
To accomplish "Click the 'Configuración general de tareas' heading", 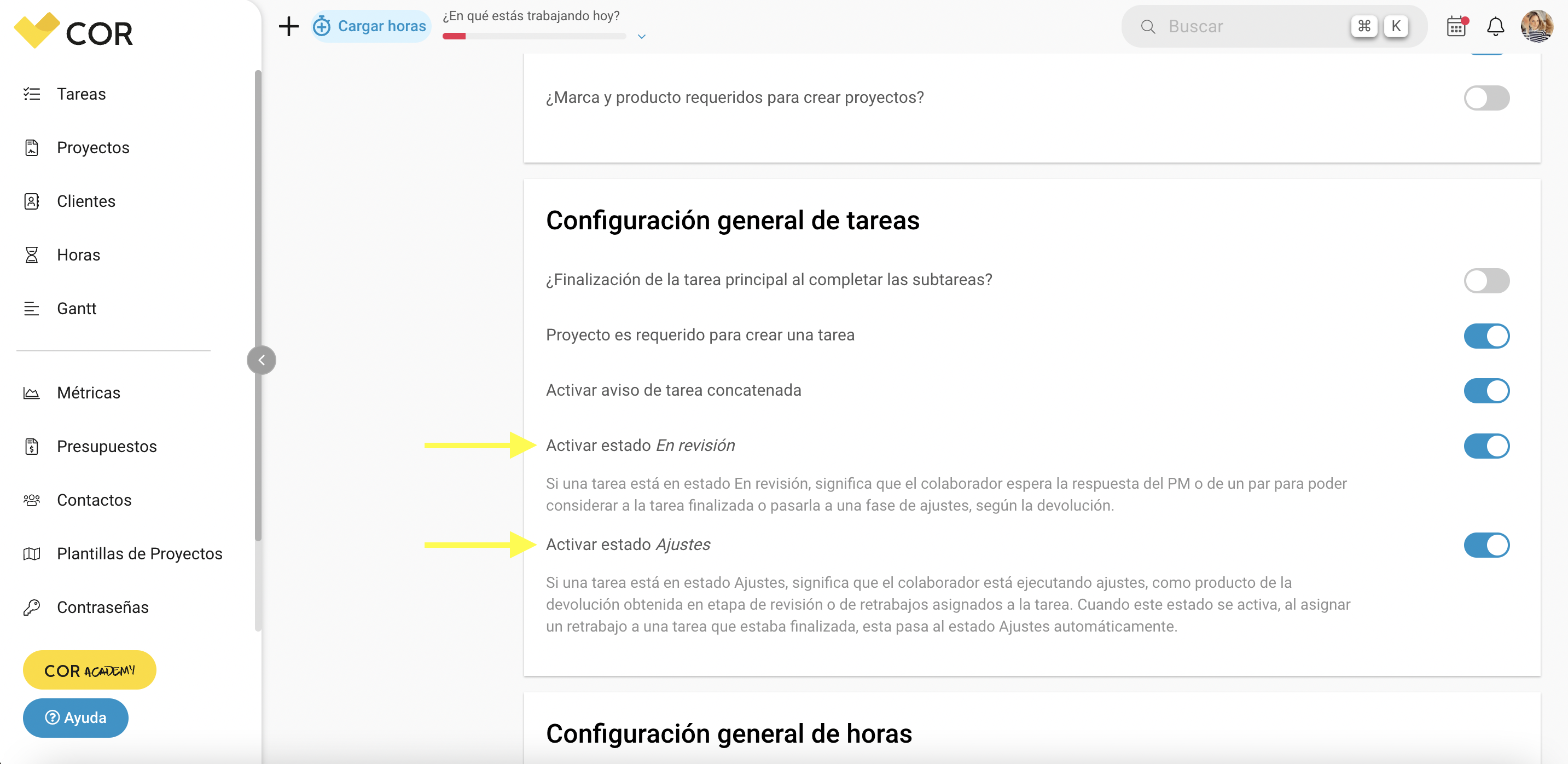I will [x=732, y=221].
